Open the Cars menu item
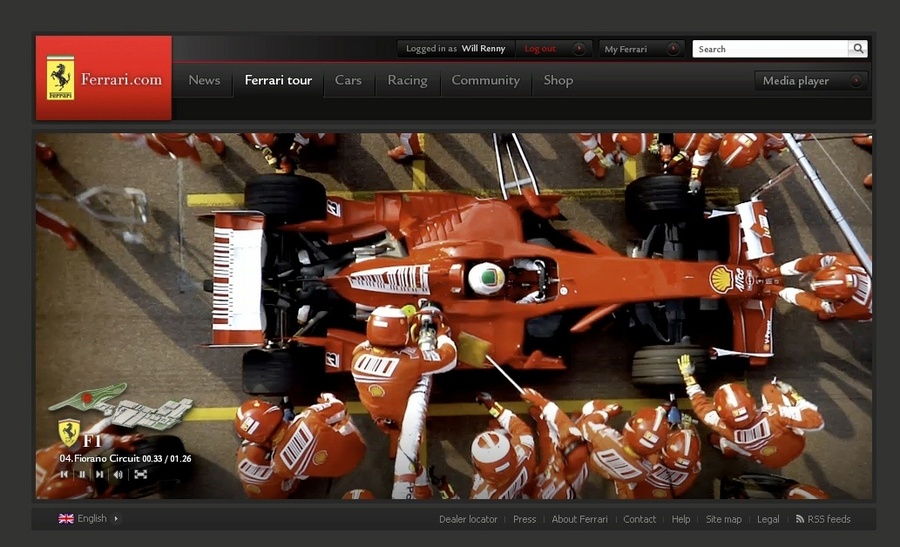The height and width of the screenshot is (547, 900). click(x=348, y=80)
